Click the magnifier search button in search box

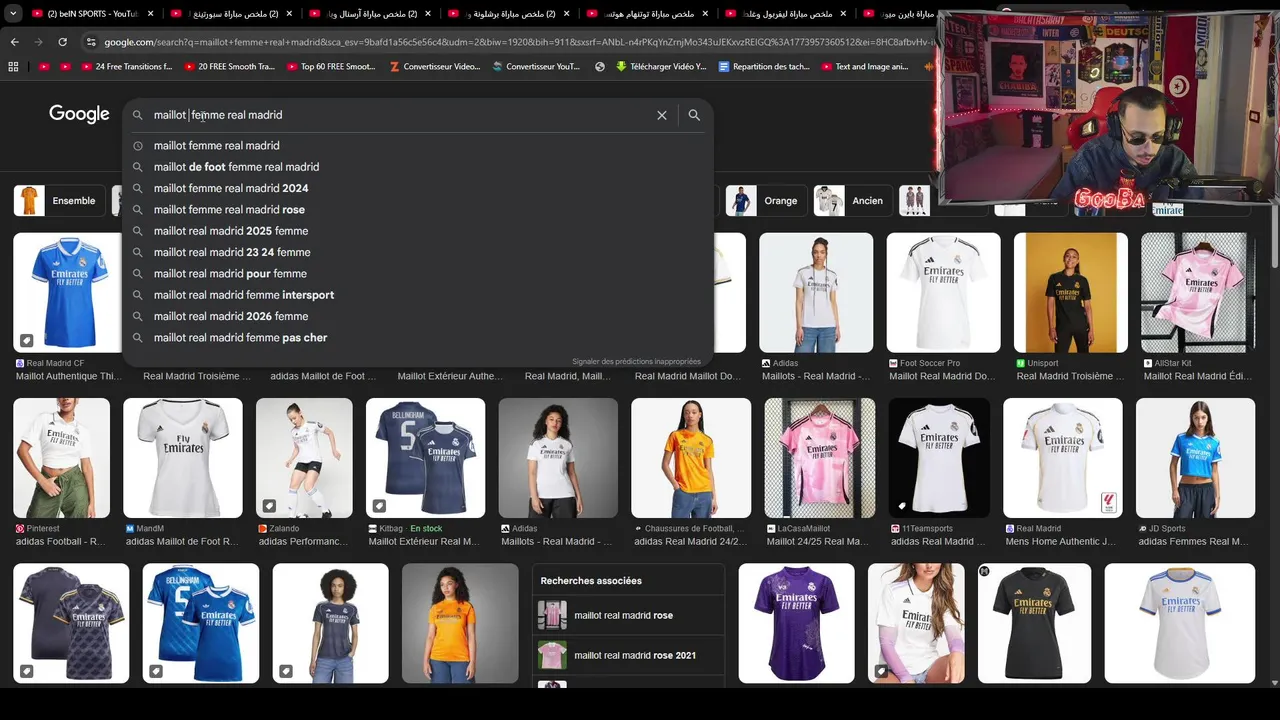pos(694,115)
